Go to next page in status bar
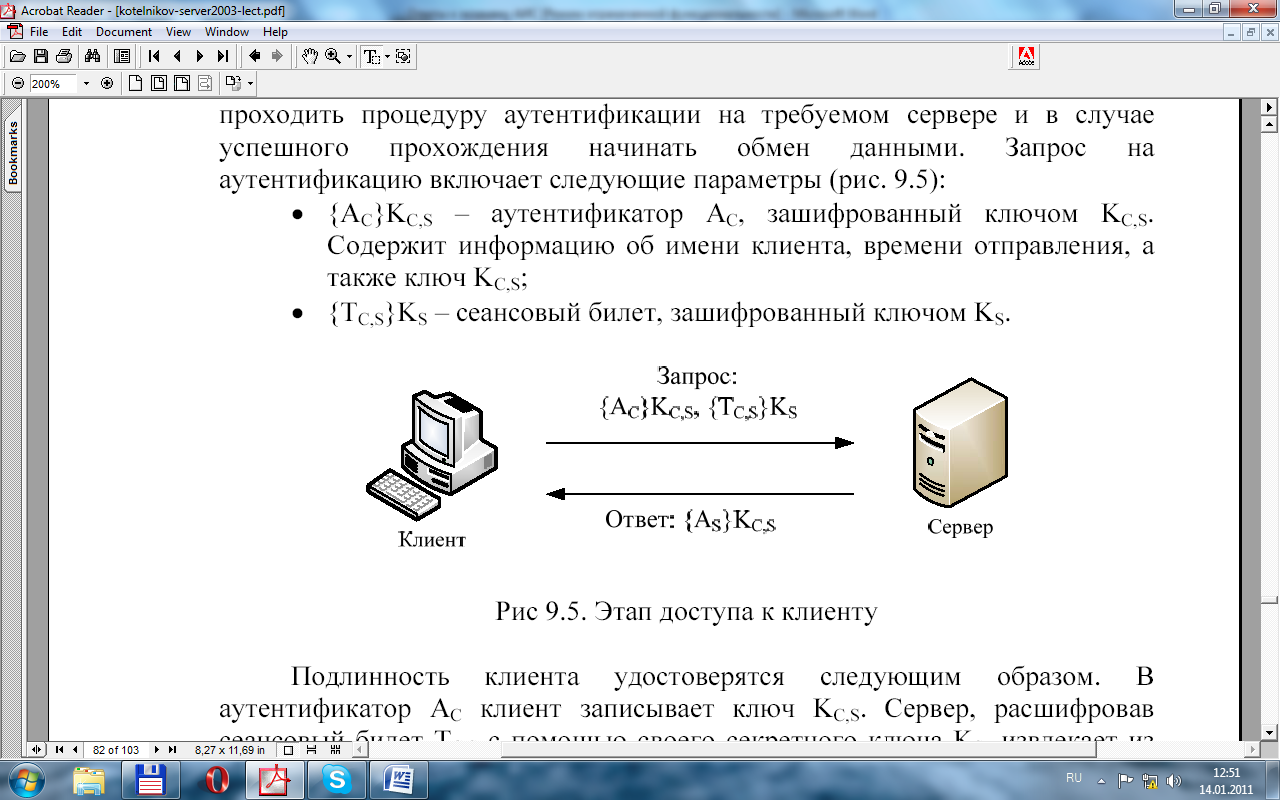The width and height of the screenshot is (1280, 800). pos(157,749)
